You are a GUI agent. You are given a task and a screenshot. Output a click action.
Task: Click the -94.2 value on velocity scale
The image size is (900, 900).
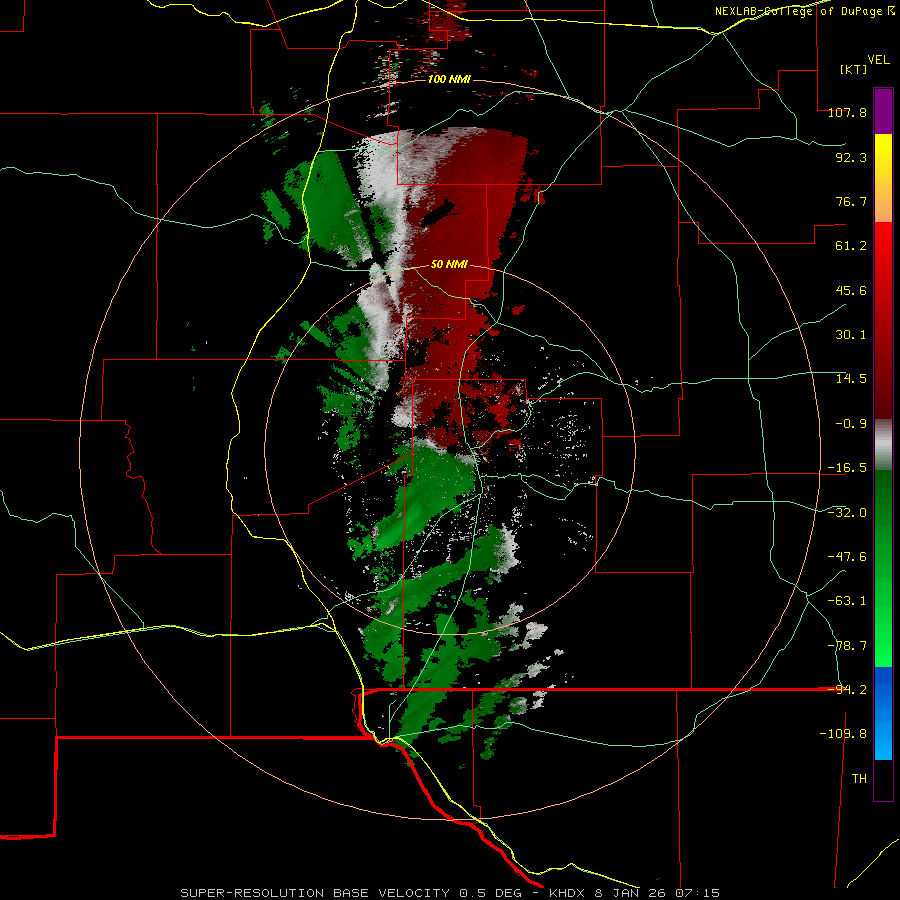click(x=847, y=689)
